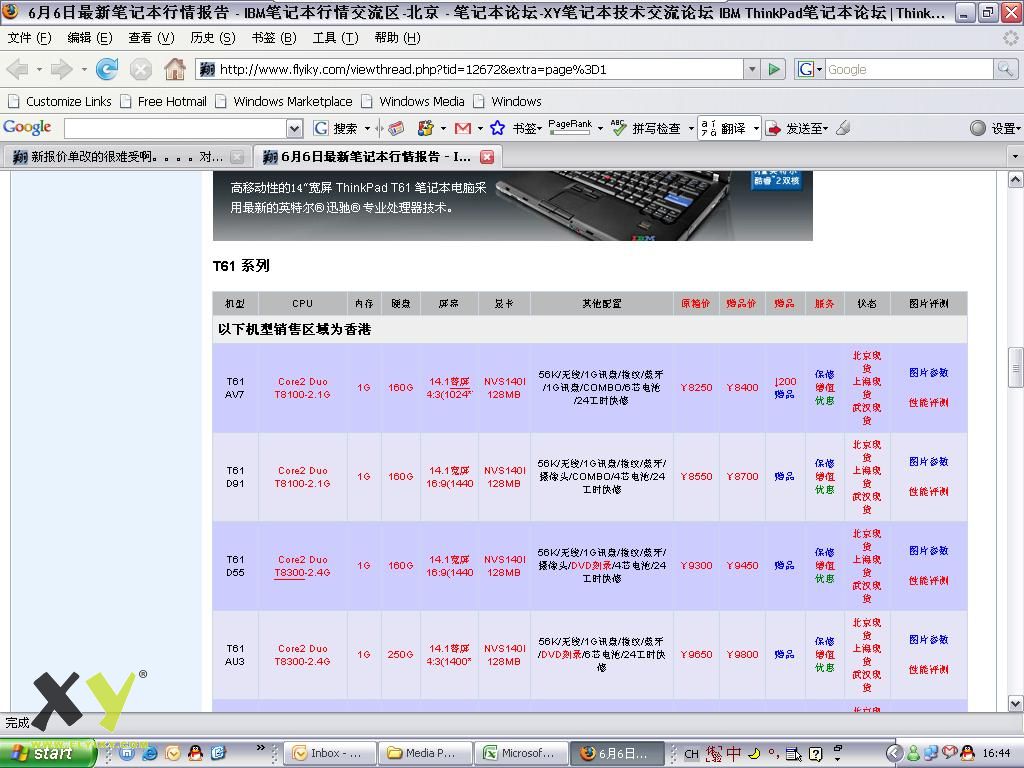The width and height of the screenshot is (1024, 768).
Task: Open the 编辑 (E) menu
Action: (90, 38)
